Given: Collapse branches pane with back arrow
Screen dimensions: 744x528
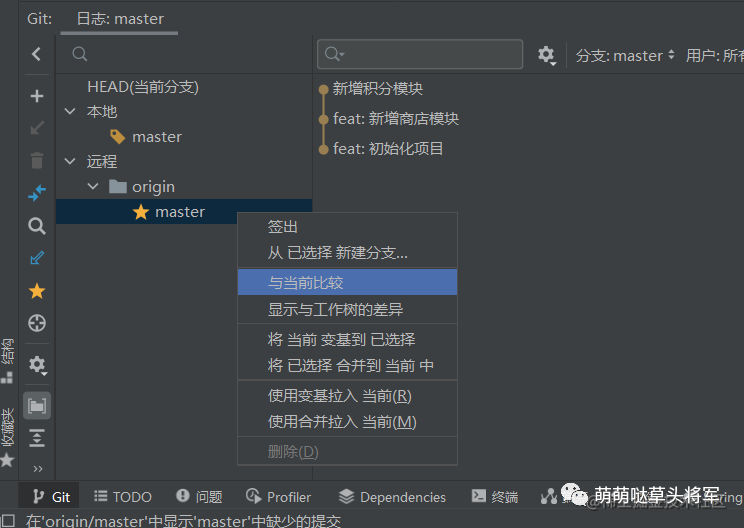Looking at the screenshot, I should click(x=37, y=54).
